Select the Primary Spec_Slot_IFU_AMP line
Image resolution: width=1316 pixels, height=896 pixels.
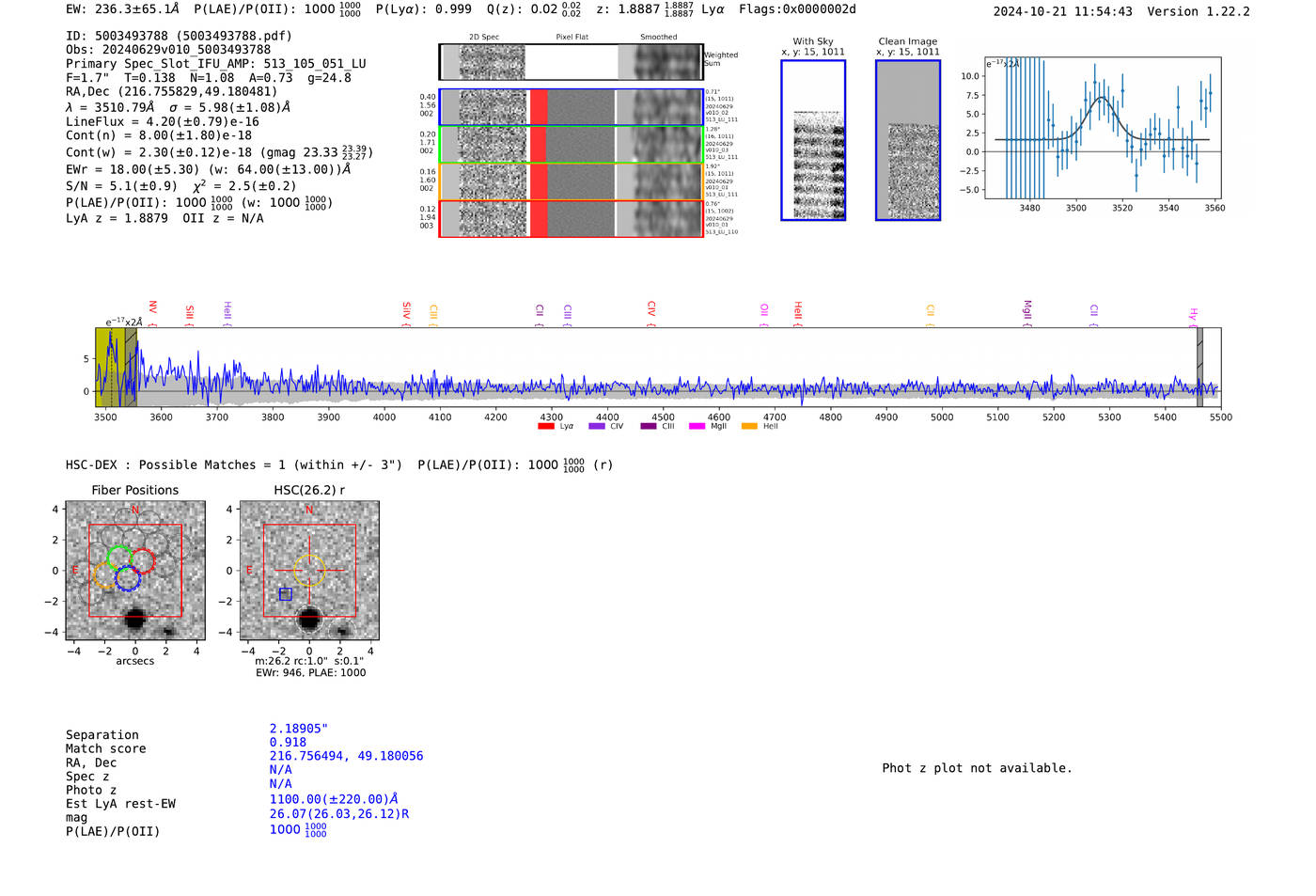pyautogui.click(x=216, y=64)
